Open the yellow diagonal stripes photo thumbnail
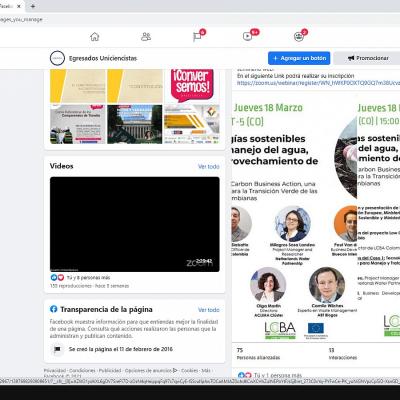Viewport: 400px width, 400px height. pos(192,124)
